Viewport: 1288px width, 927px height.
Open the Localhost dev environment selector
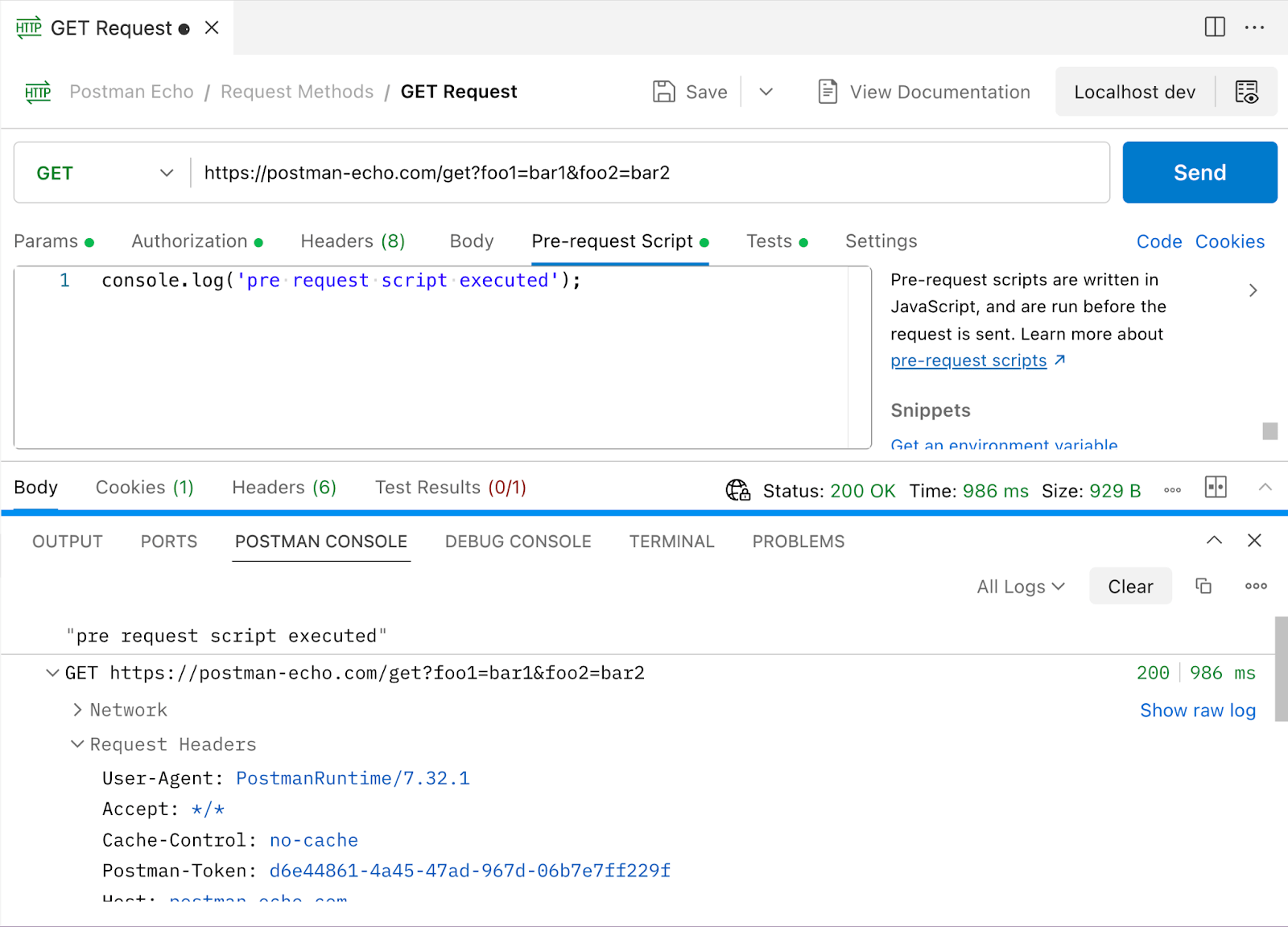coord(1134,92)
